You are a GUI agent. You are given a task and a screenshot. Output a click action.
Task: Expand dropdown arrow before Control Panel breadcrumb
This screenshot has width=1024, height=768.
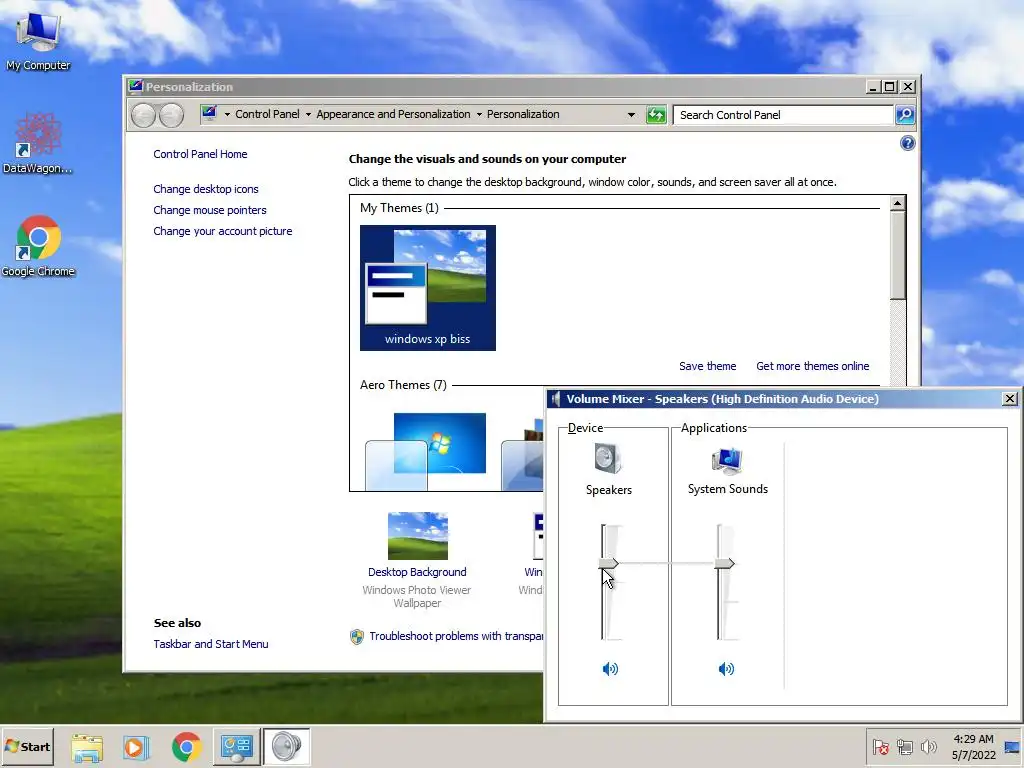point(227,114)
